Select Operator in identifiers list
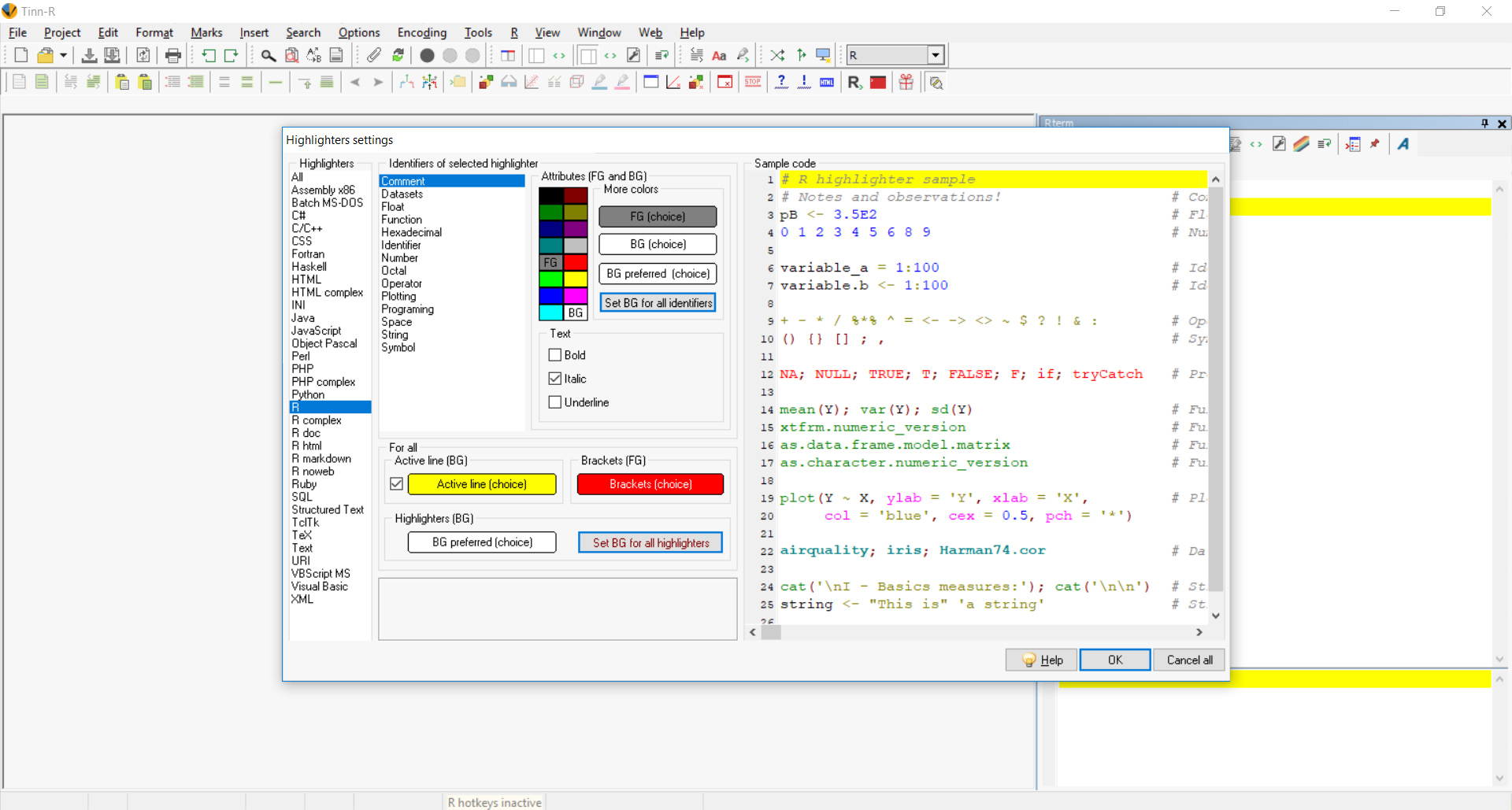The image size is (1512, 810). tap(402, 283)
